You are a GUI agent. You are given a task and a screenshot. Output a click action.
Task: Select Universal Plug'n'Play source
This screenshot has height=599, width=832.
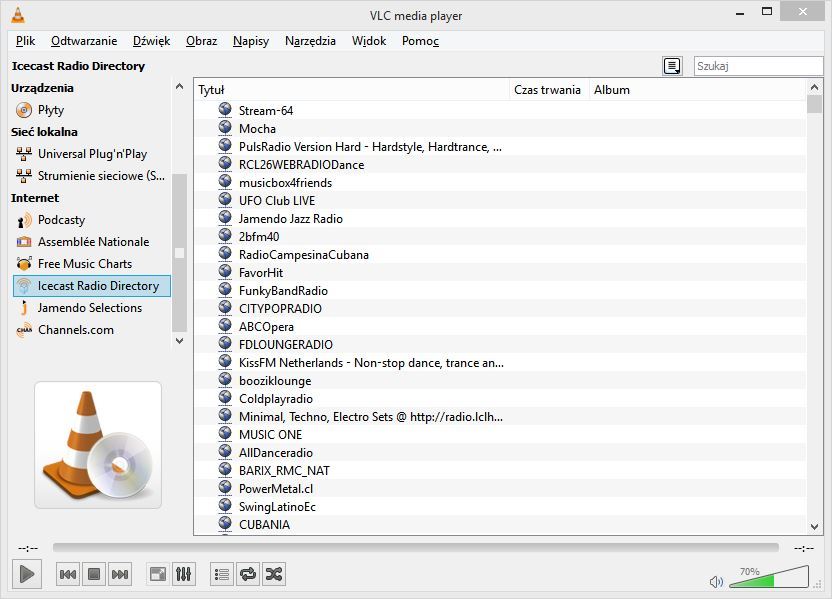[91, 154]
